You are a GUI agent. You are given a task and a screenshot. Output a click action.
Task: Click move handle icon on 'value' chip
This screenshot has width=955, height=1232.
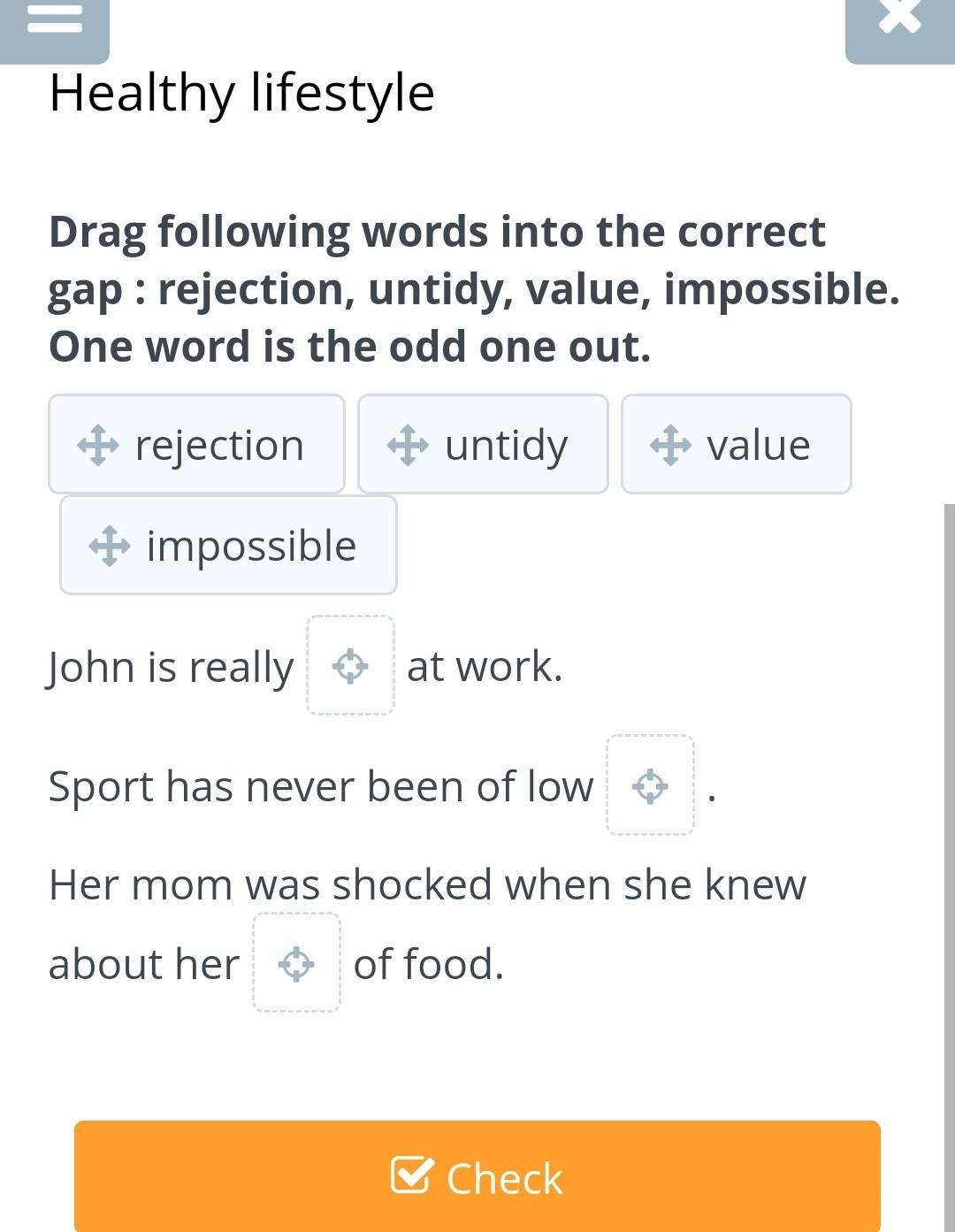670,445
